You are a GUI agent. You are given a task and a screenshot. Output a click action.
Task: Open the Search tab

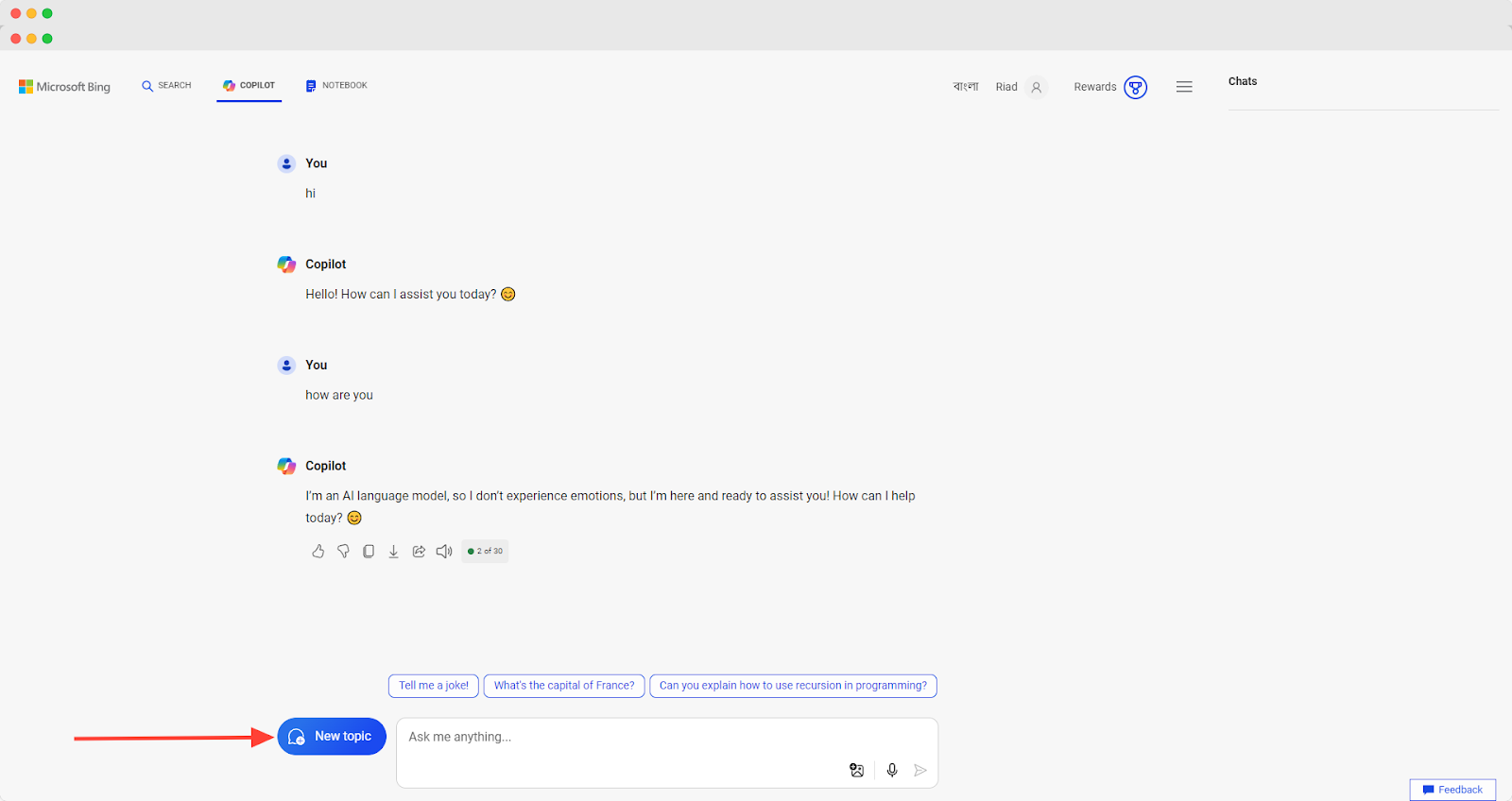pos(166,86)
